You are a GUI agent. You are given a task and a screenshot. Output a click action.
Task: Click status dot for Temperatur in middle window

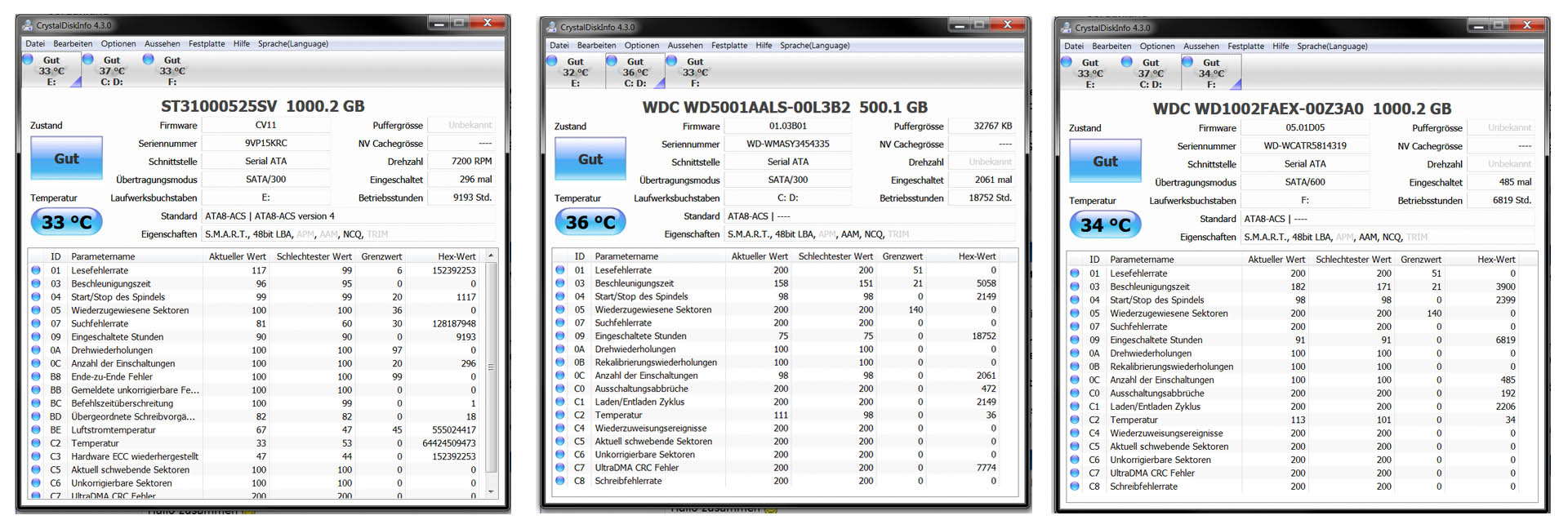[x=560, y=415]
